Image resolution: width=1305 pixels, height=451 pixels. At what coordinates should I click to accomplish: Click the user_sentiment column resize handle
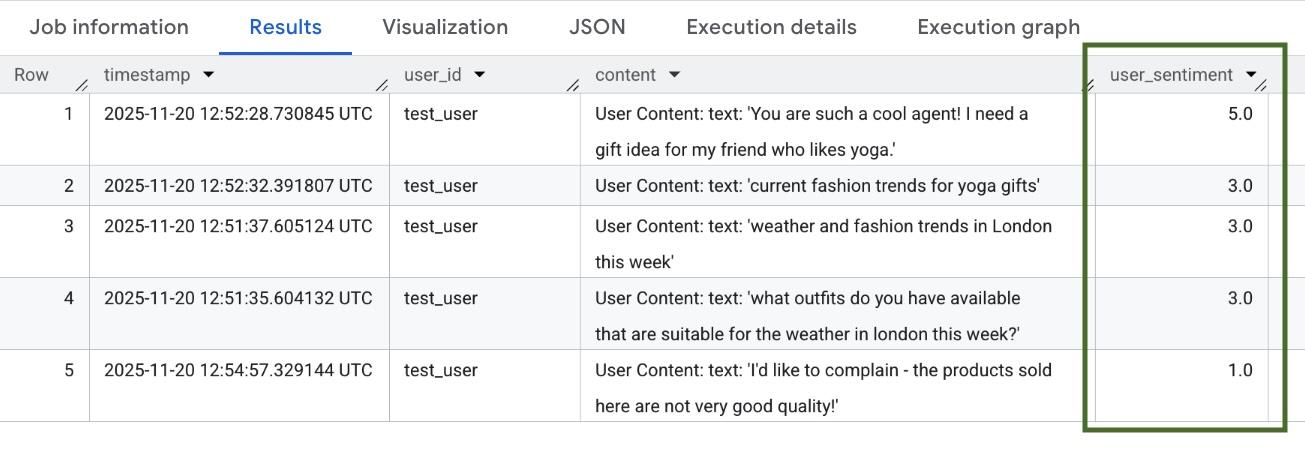[x=1262, y=85]
